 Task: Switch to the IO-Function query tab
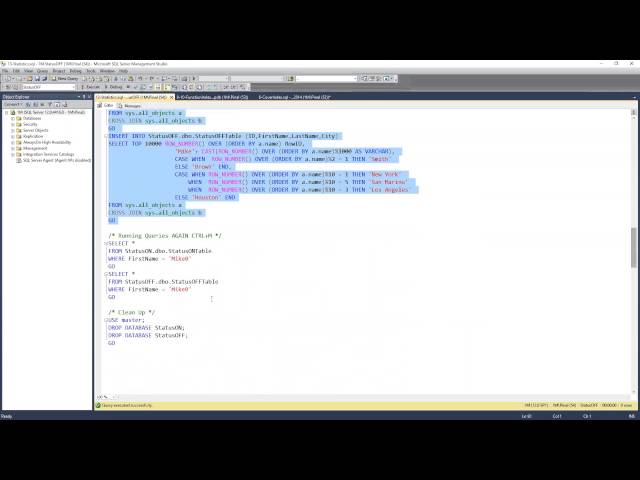tap(212, 97)
